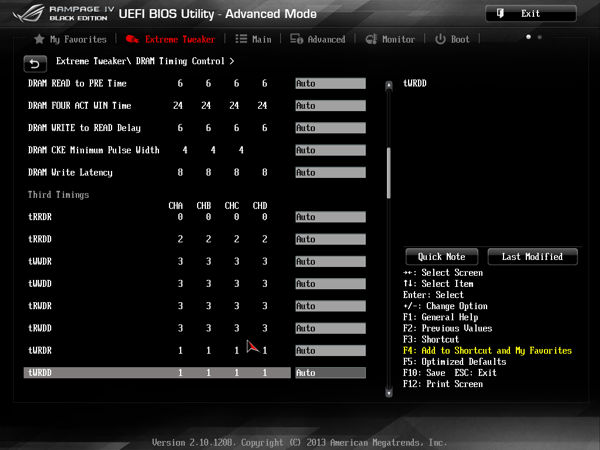Select DRAM CKE Minimum Pulse Width label

(94, 150)
